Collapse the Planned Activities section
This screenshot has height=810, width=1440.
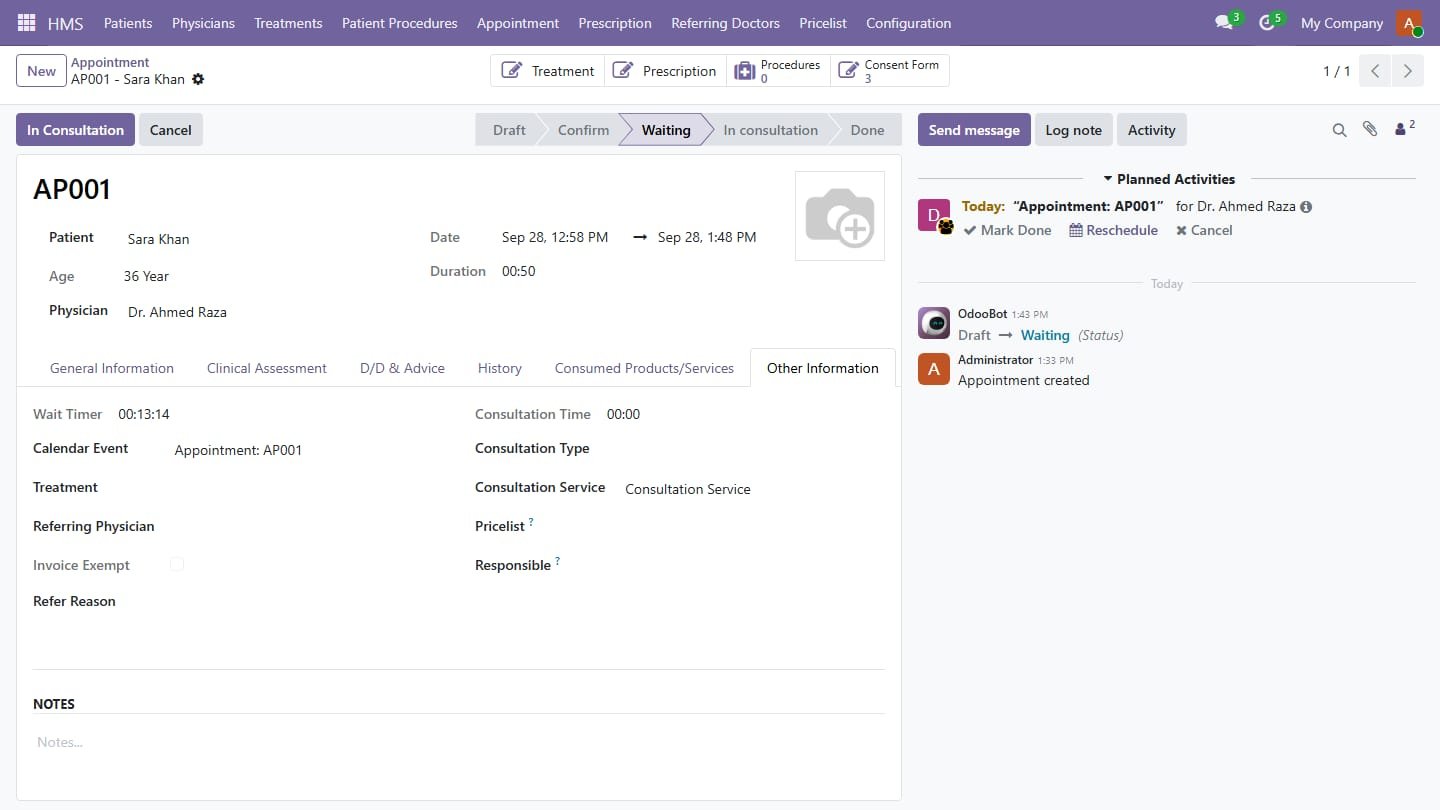1168,179
